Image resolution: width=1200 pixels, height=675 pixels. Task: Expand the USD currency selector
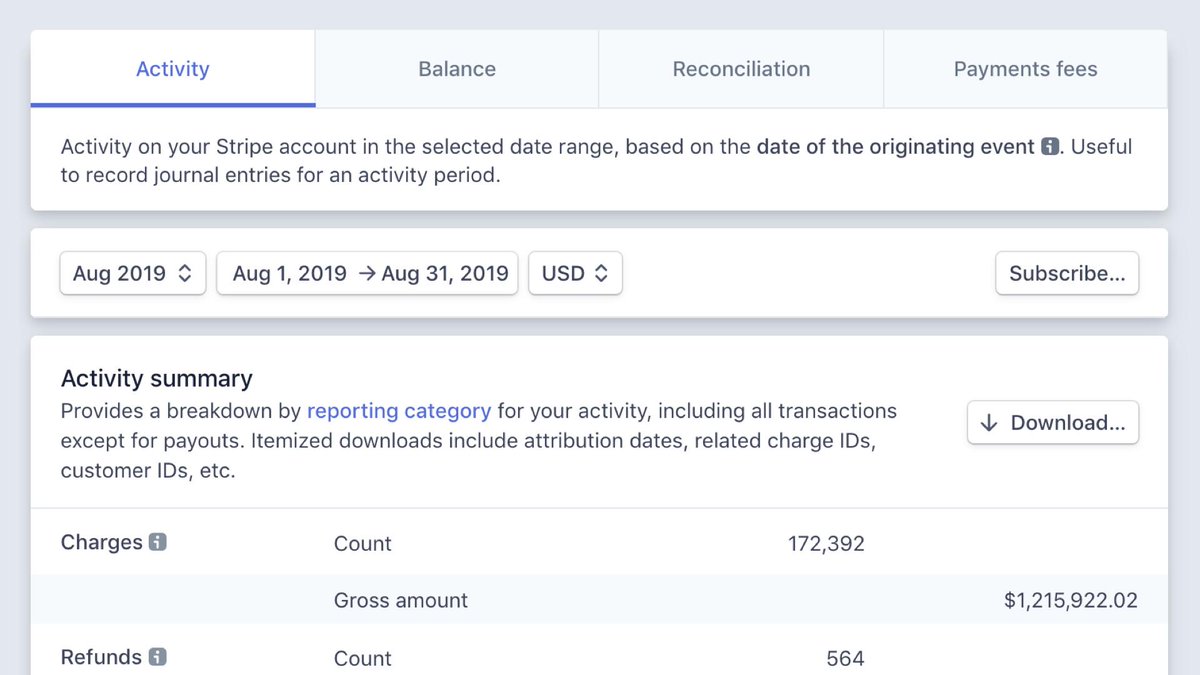pyautogui.click(x=575, y=273)
